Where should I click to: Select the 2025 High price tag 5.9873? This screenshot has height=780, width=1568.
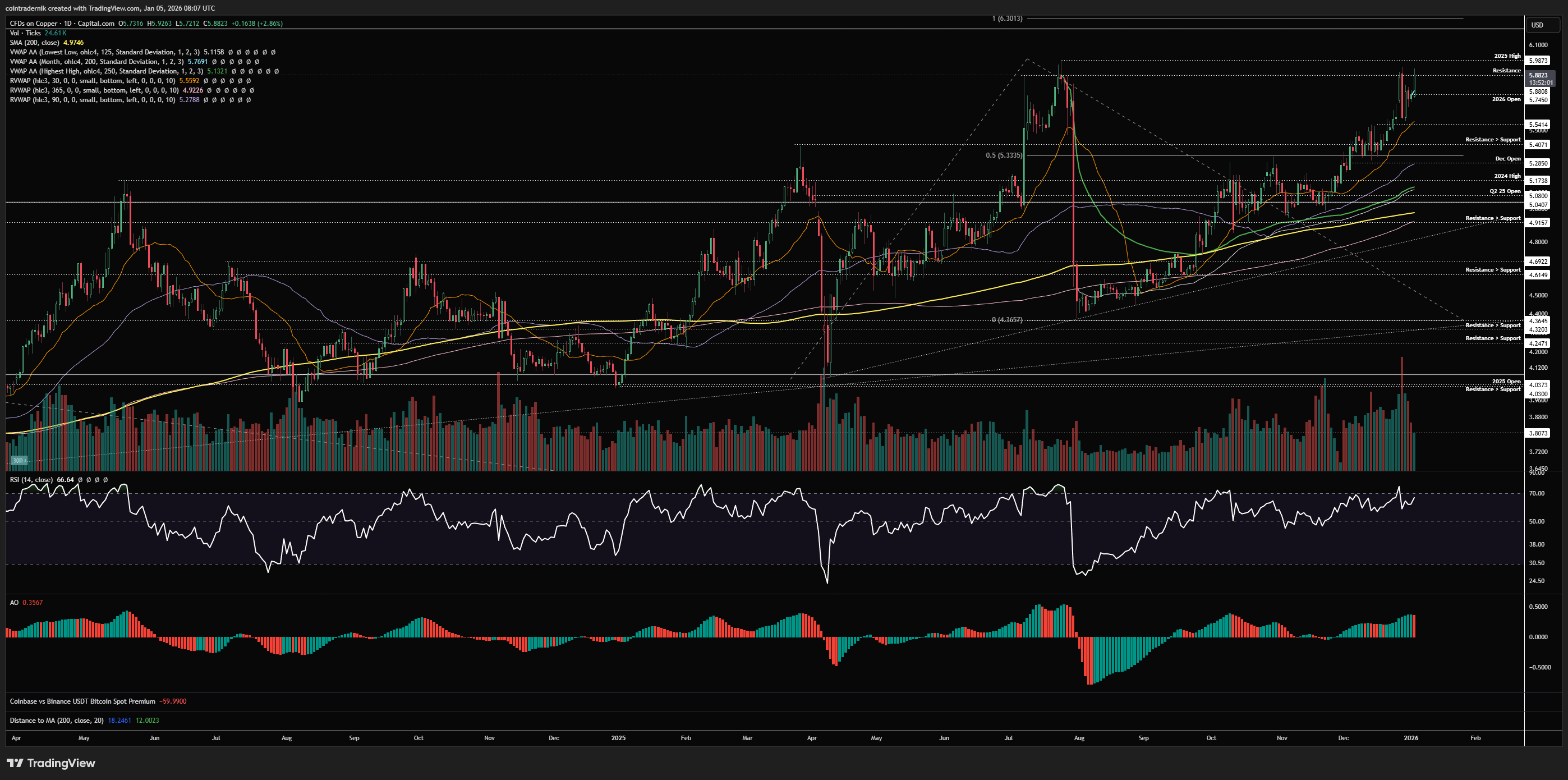1538,60
